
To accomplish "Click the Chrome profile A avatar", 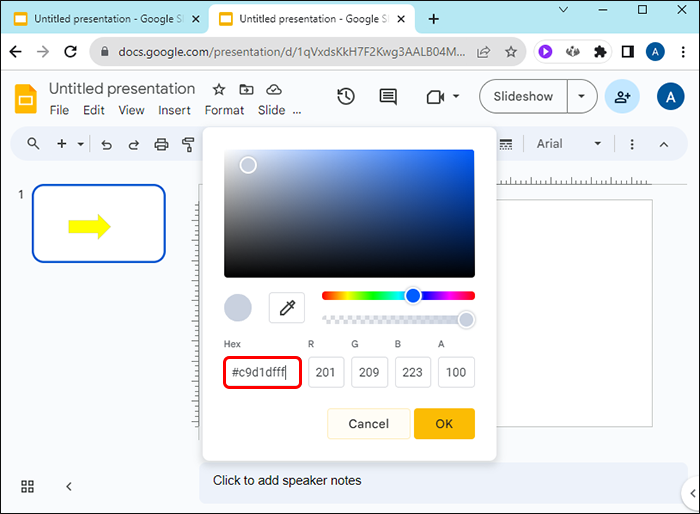I will click(655, 52).
